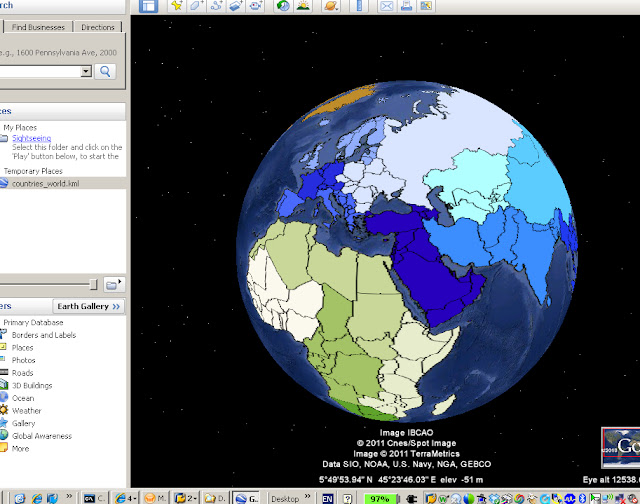This screenshot has width=640, height=504.
Task: Open the Internet Explorer taskbar group
Action: point(125,498)
